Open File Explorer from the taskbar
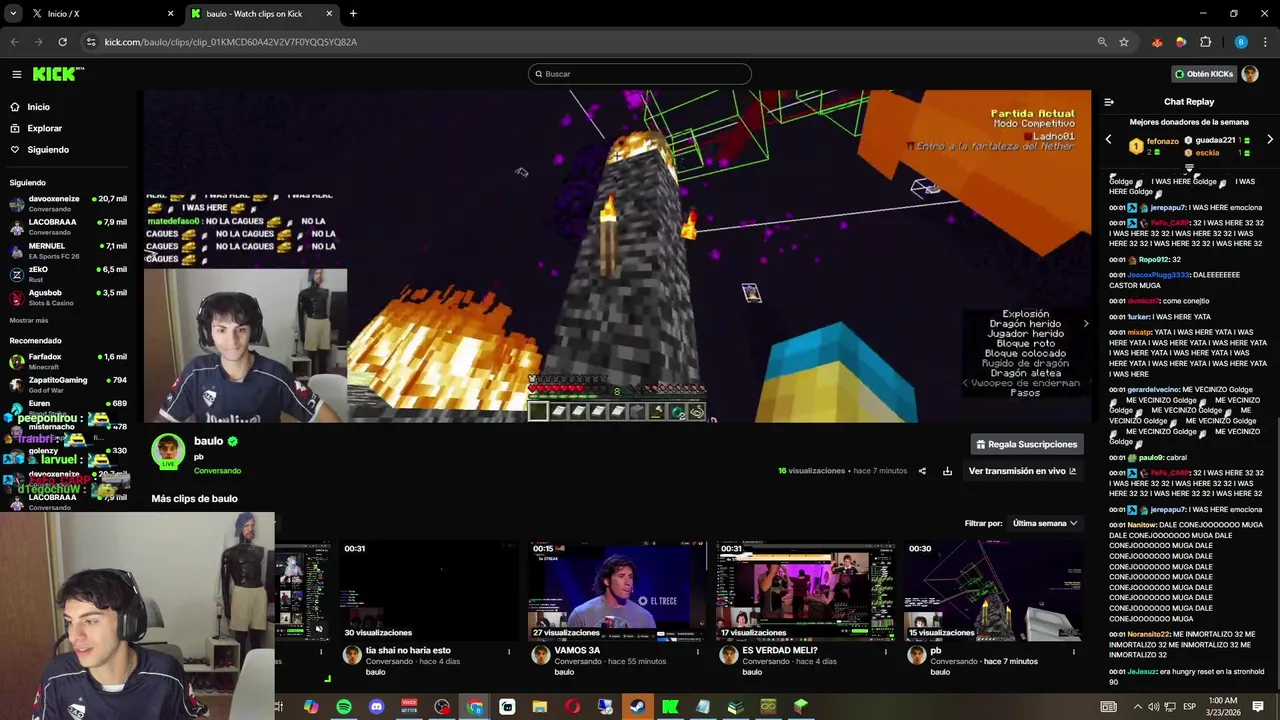Viewport: 1280px width, 720px height. [540, 707]
